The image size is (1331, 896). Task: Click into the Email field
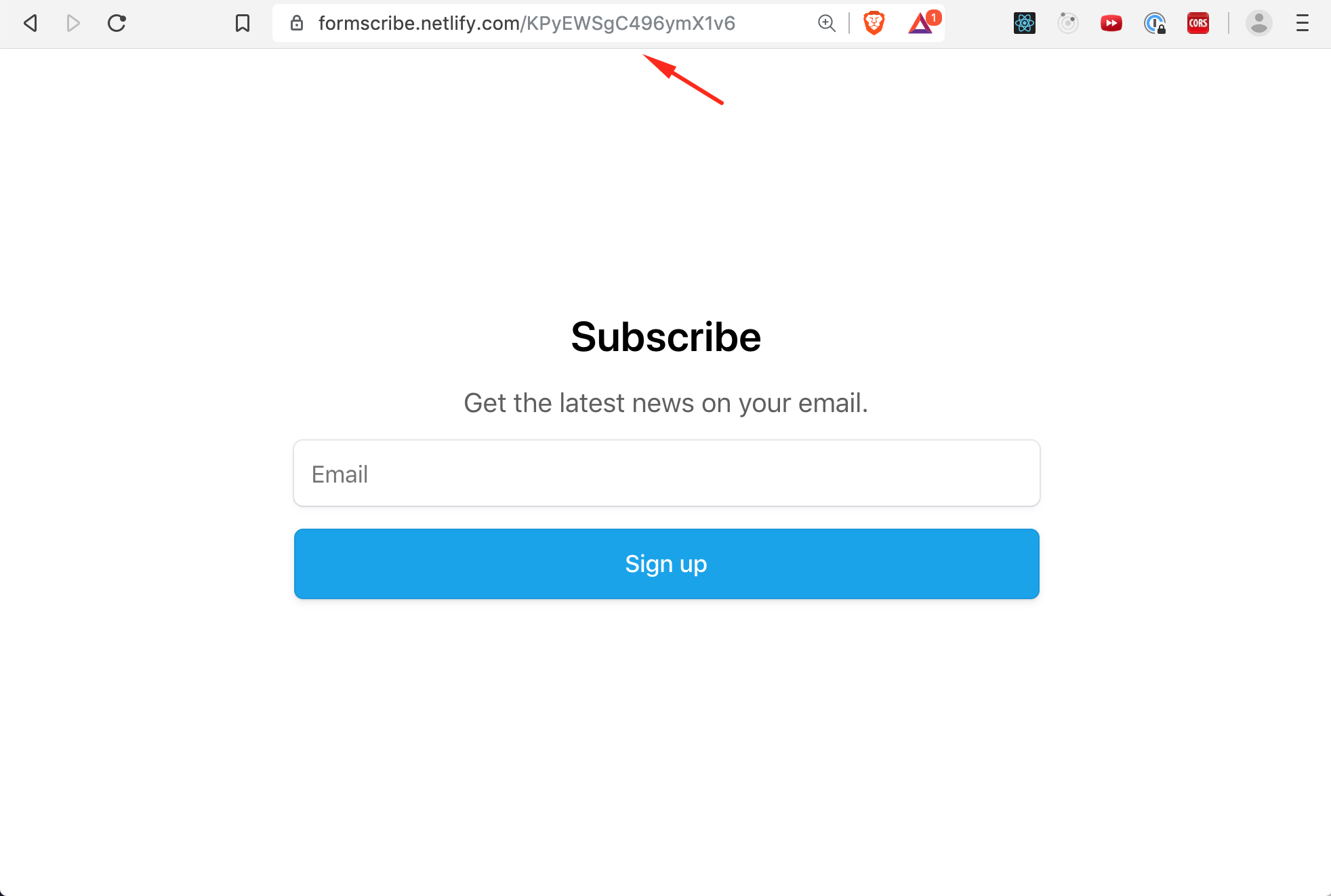click(667, 473)
